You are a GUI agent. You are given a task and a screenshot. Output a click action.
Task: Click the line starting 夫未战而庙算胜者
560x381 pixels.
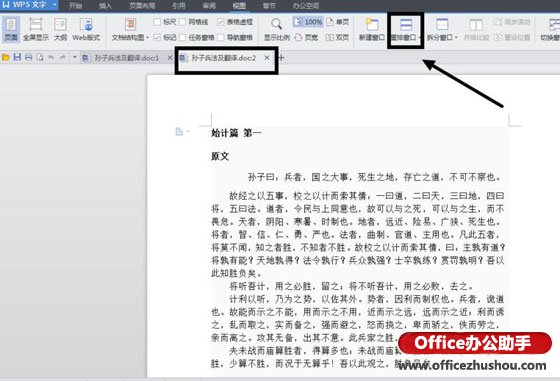tap(315, 350)
